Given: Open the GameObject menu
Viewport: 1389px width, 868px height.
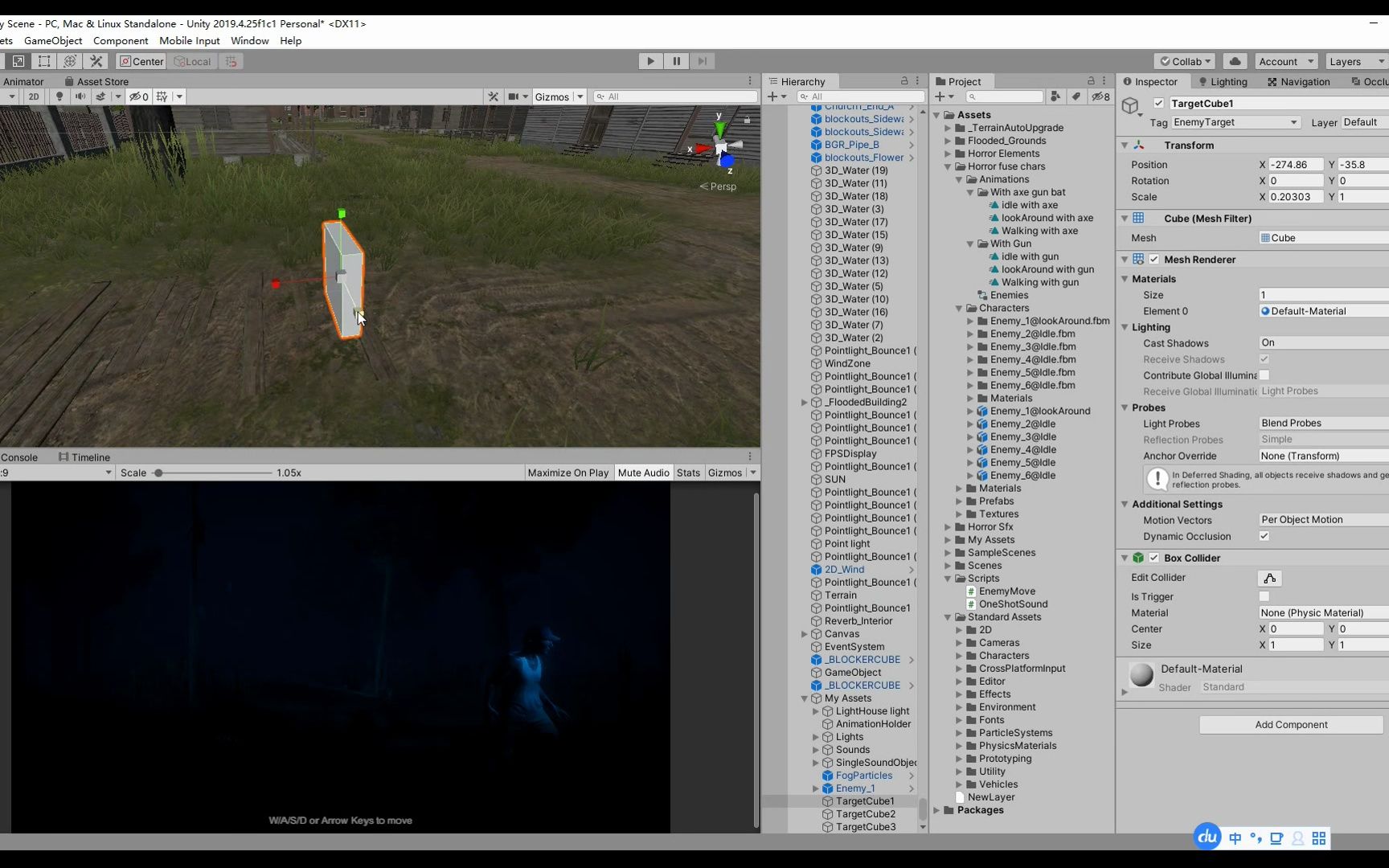Looking at the screenshot, I should pos(53,40).
